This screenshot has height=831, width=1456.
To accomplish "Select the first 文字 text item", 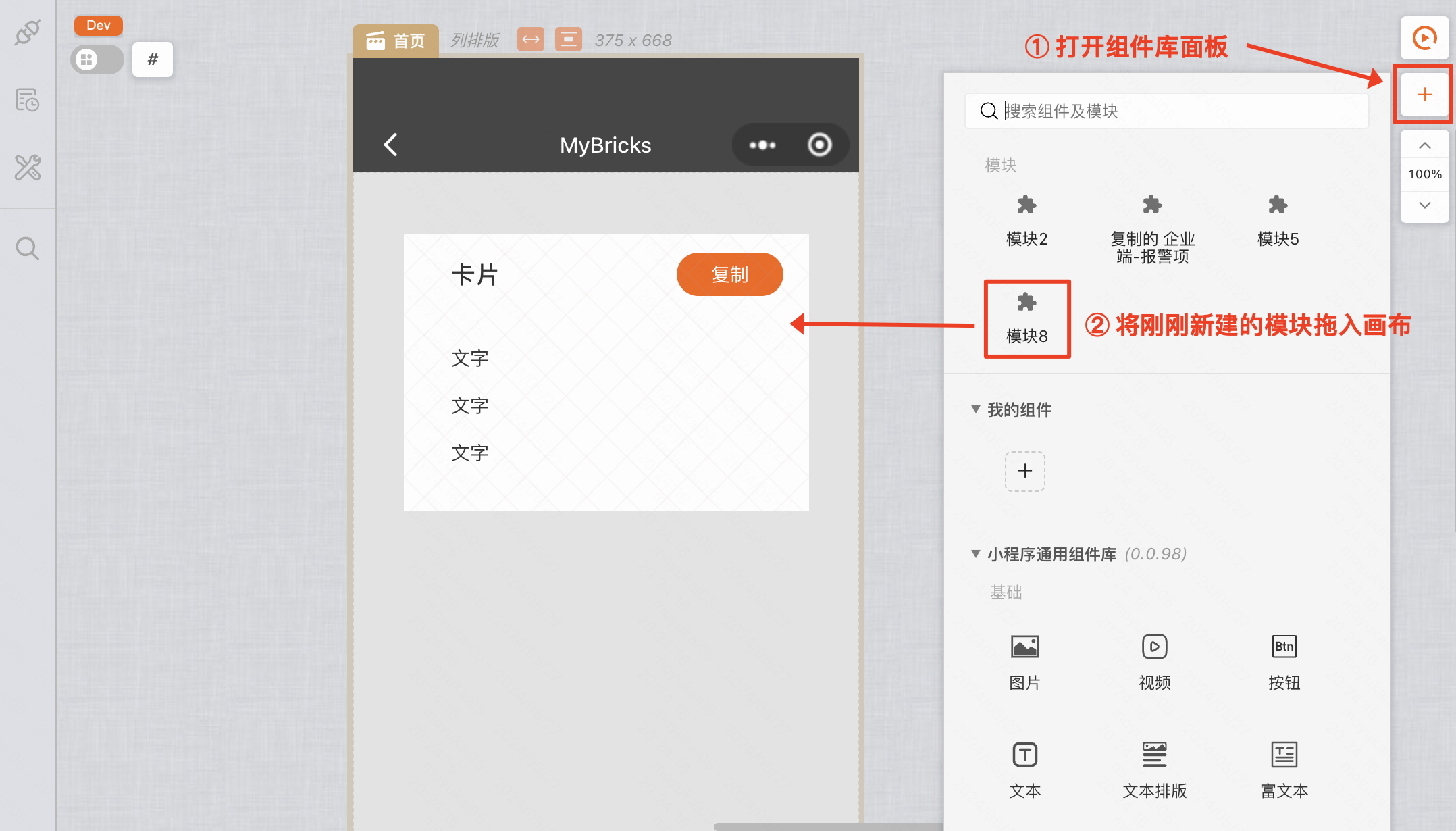I will 470,358.
